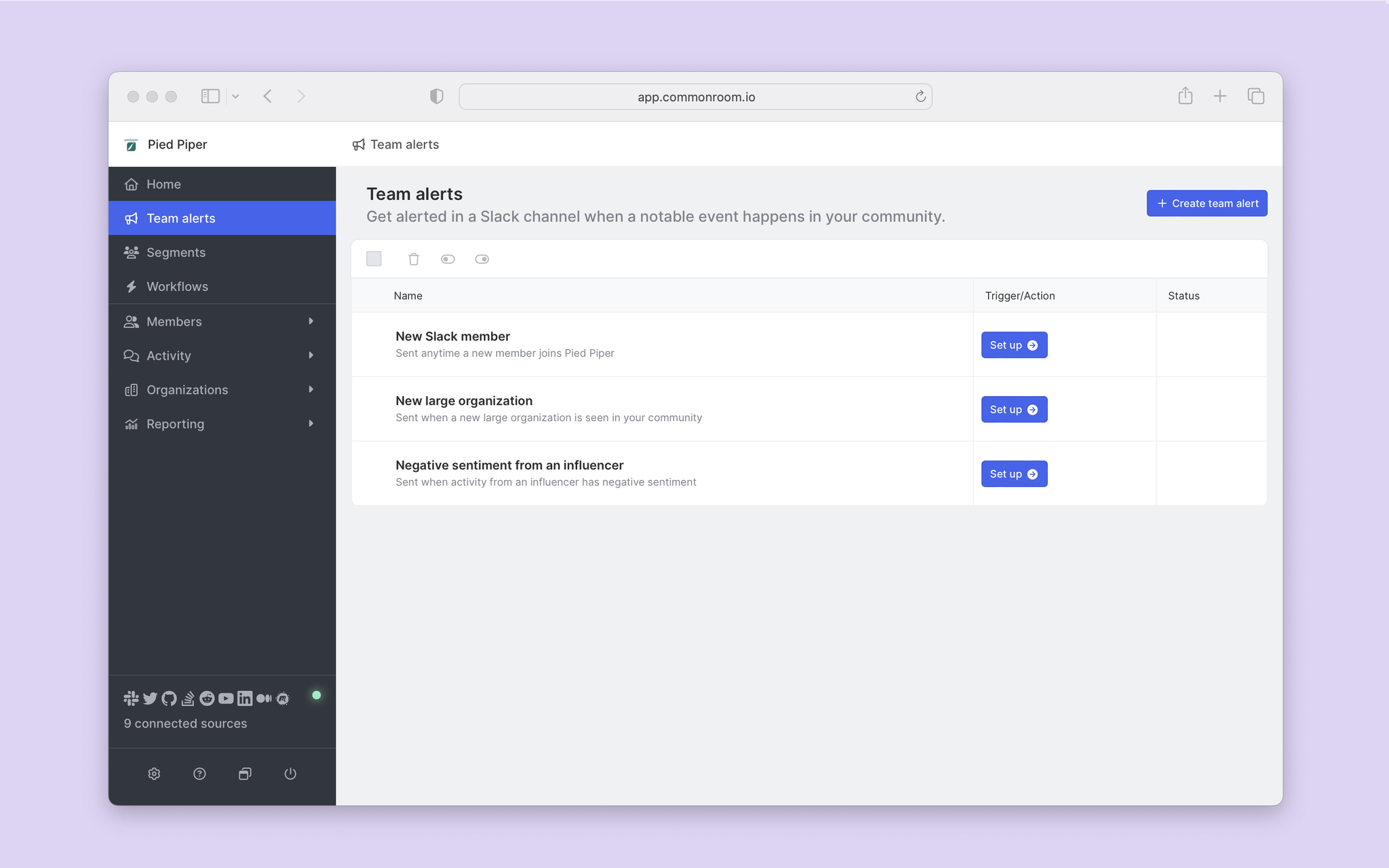This screenshot has width=1389, height=868.
Task: Click the URL bar to edit address
Action: coord(695,95)
